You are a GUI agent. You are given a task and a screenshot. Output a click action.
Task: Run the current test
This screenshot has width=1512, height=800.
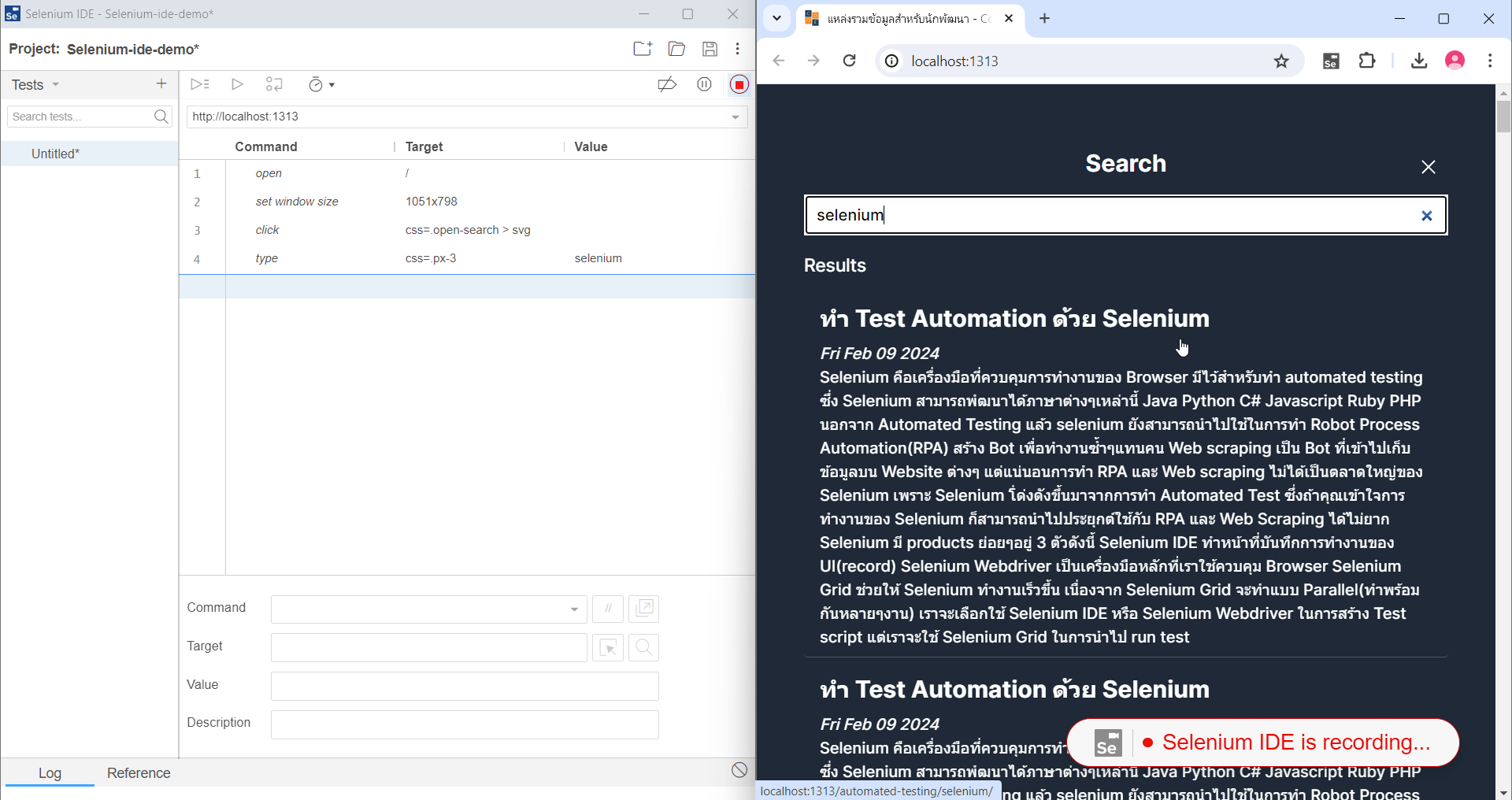(237, 84)
